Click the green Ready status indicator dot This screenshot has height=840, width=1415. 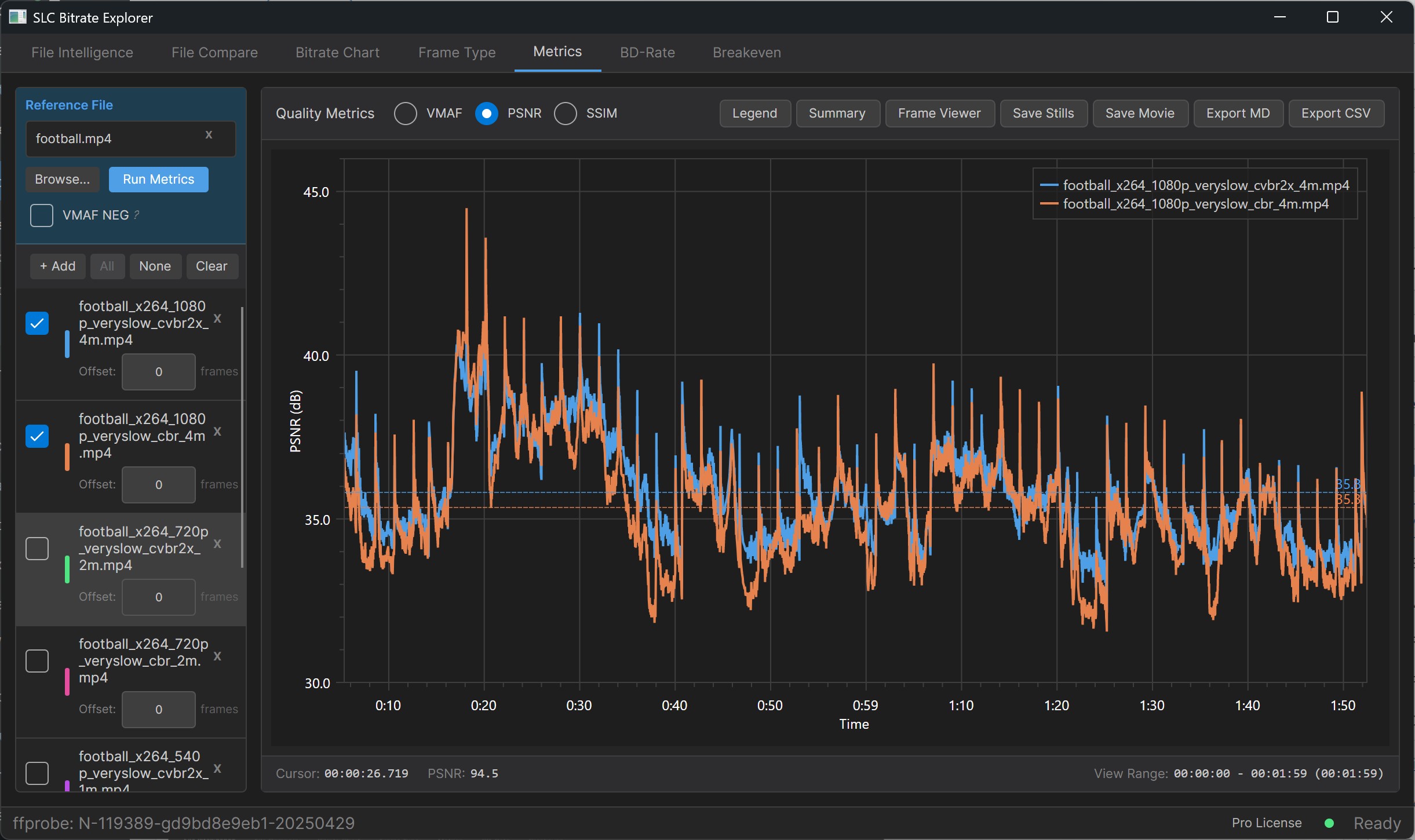[1329, 823]
